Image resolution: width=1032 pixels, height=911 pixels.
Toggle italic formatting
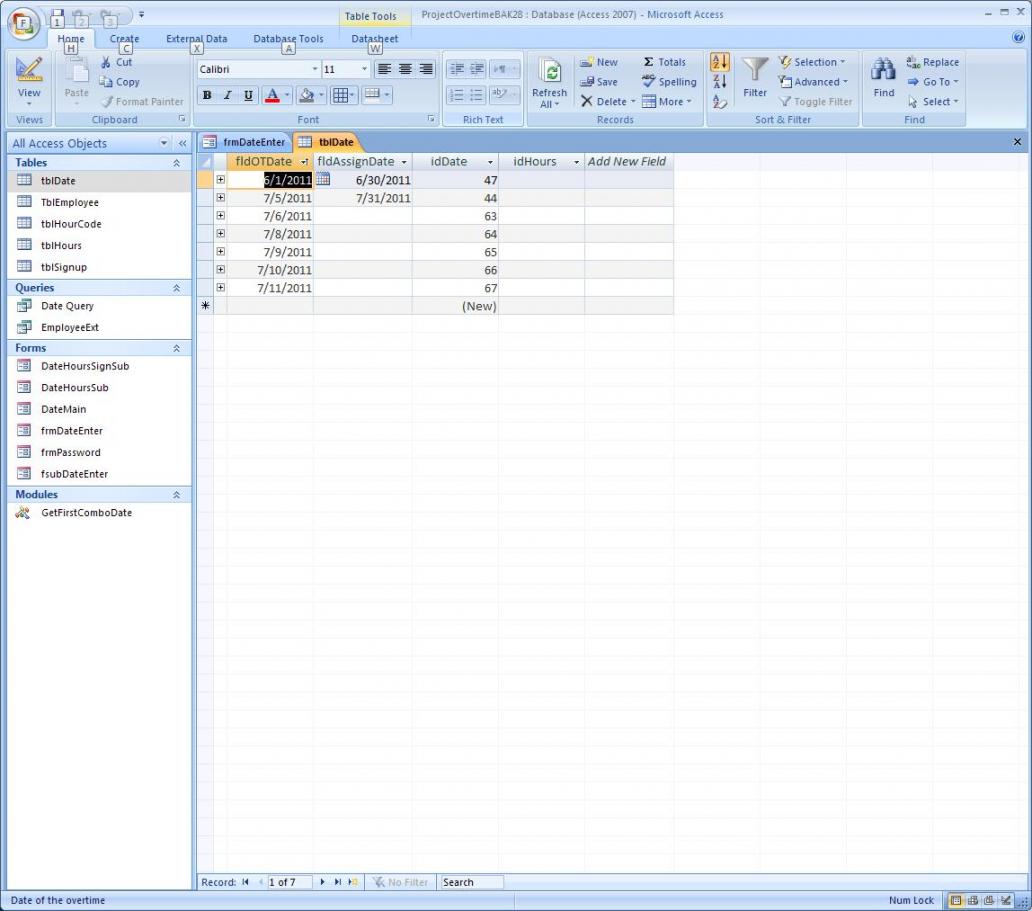coord(227,95)
